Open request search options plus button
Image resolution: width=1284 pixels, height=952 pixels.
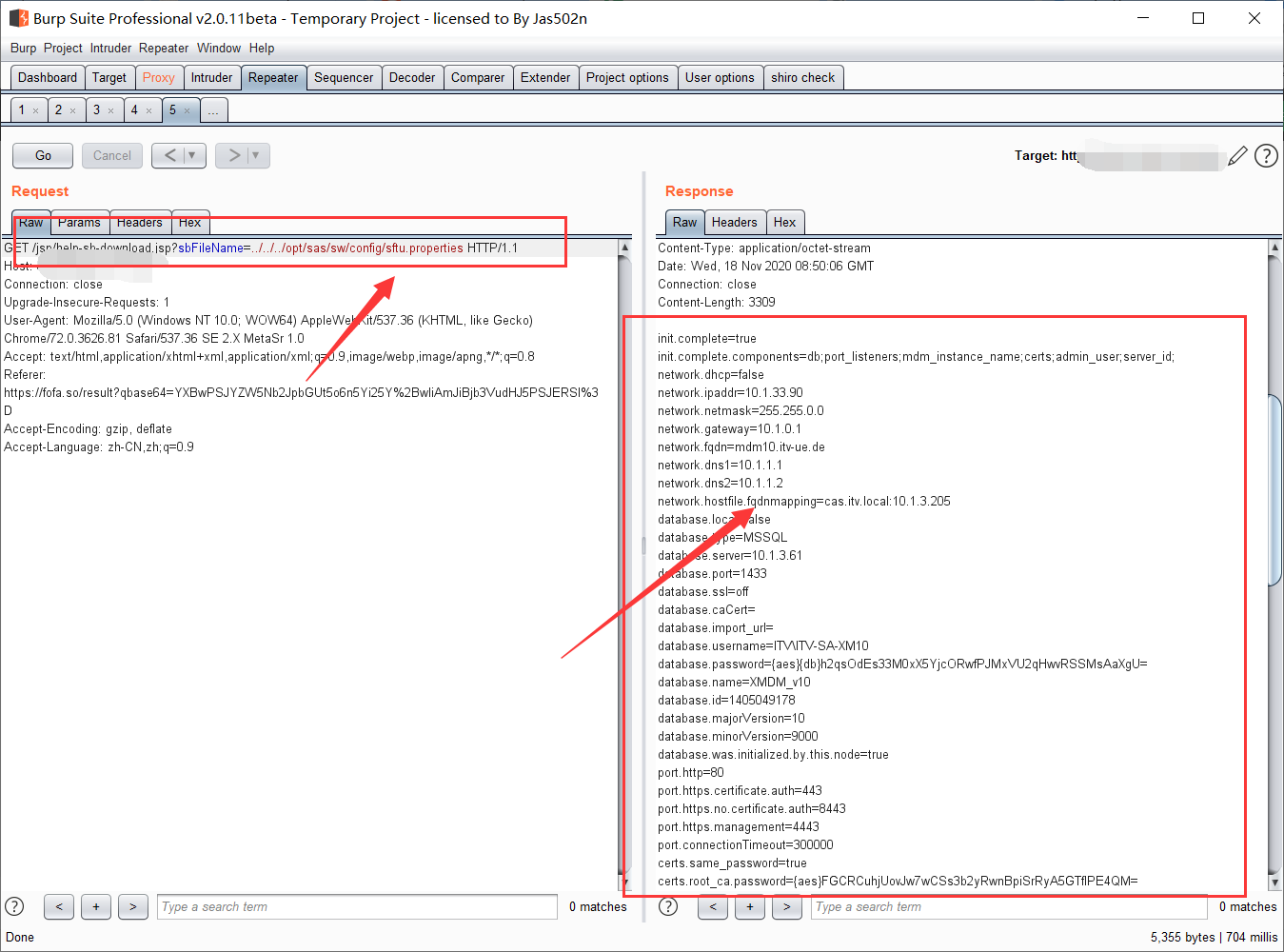pos(96,906)
